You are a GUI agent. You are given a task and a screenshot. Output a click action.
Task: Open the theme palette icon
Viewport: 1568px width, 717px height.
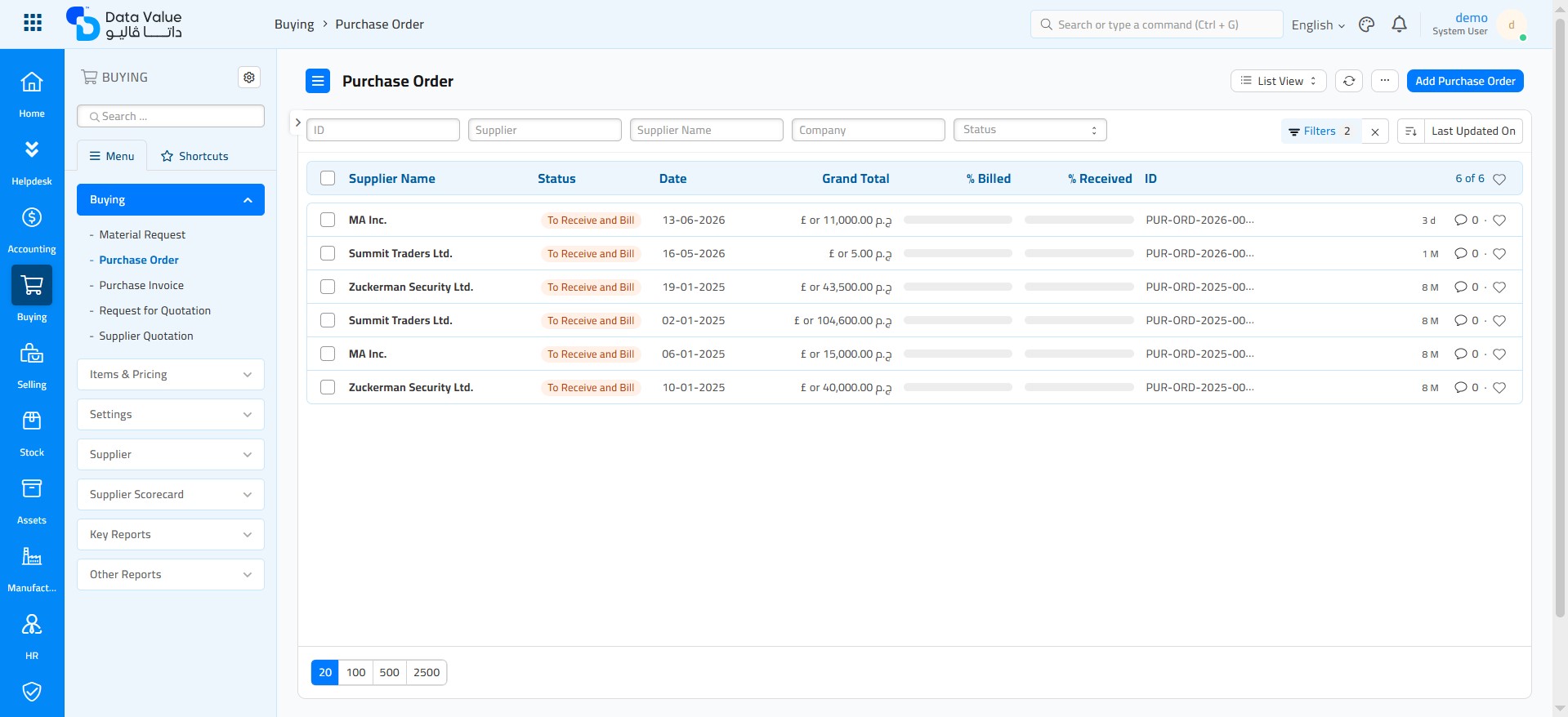pyautogui.click(x=1366, y=24)
